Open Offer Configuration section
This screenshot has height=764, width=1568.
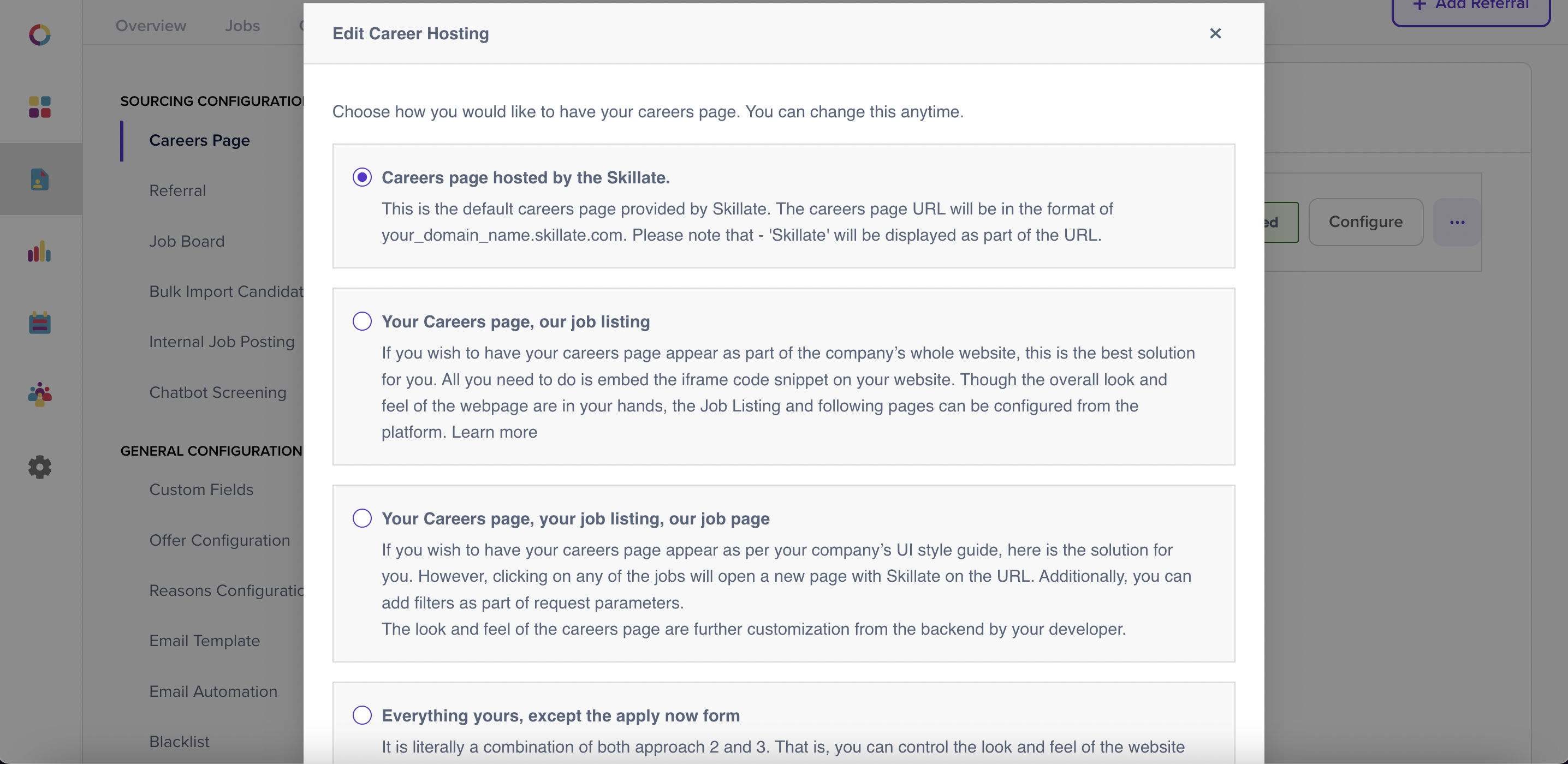(219, 540)
